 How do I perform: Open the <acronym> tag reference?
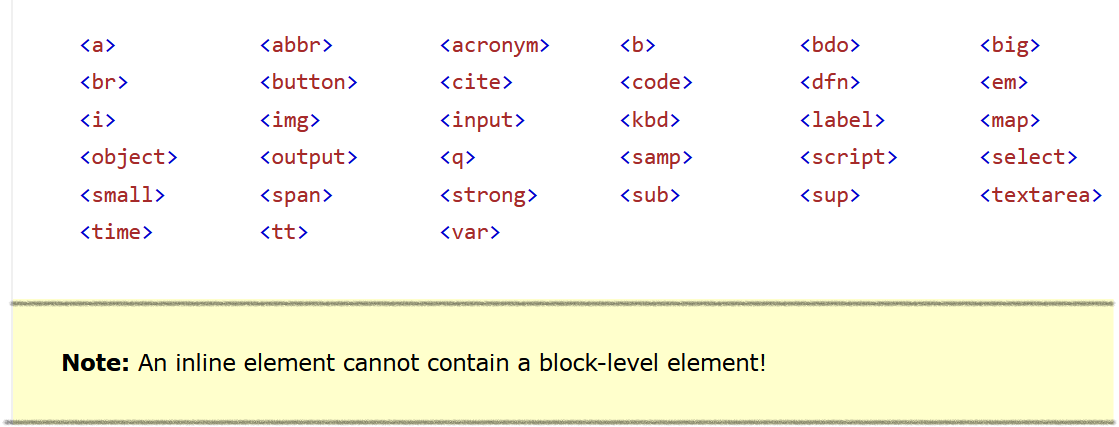[x=495, y=45]
